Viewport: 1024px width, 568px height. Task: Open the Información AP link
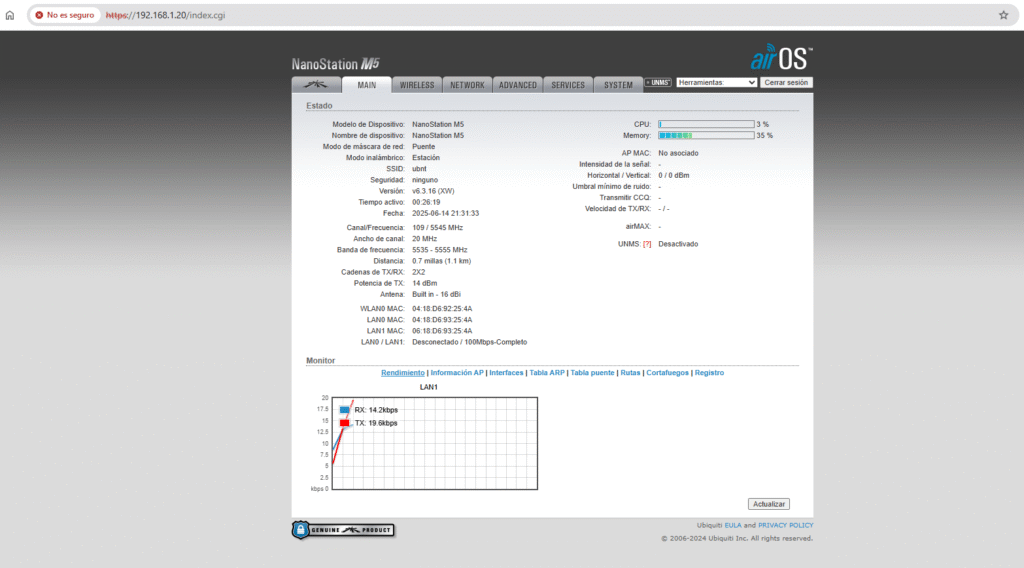(456, 373)
